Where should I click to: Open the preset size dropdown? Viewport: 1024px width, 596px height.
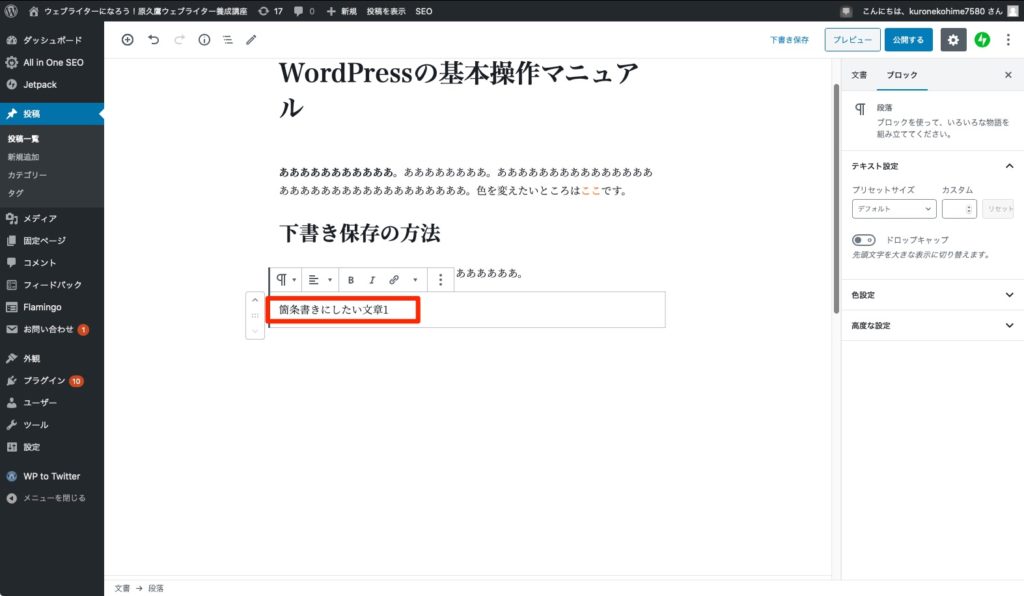(894, 209)
